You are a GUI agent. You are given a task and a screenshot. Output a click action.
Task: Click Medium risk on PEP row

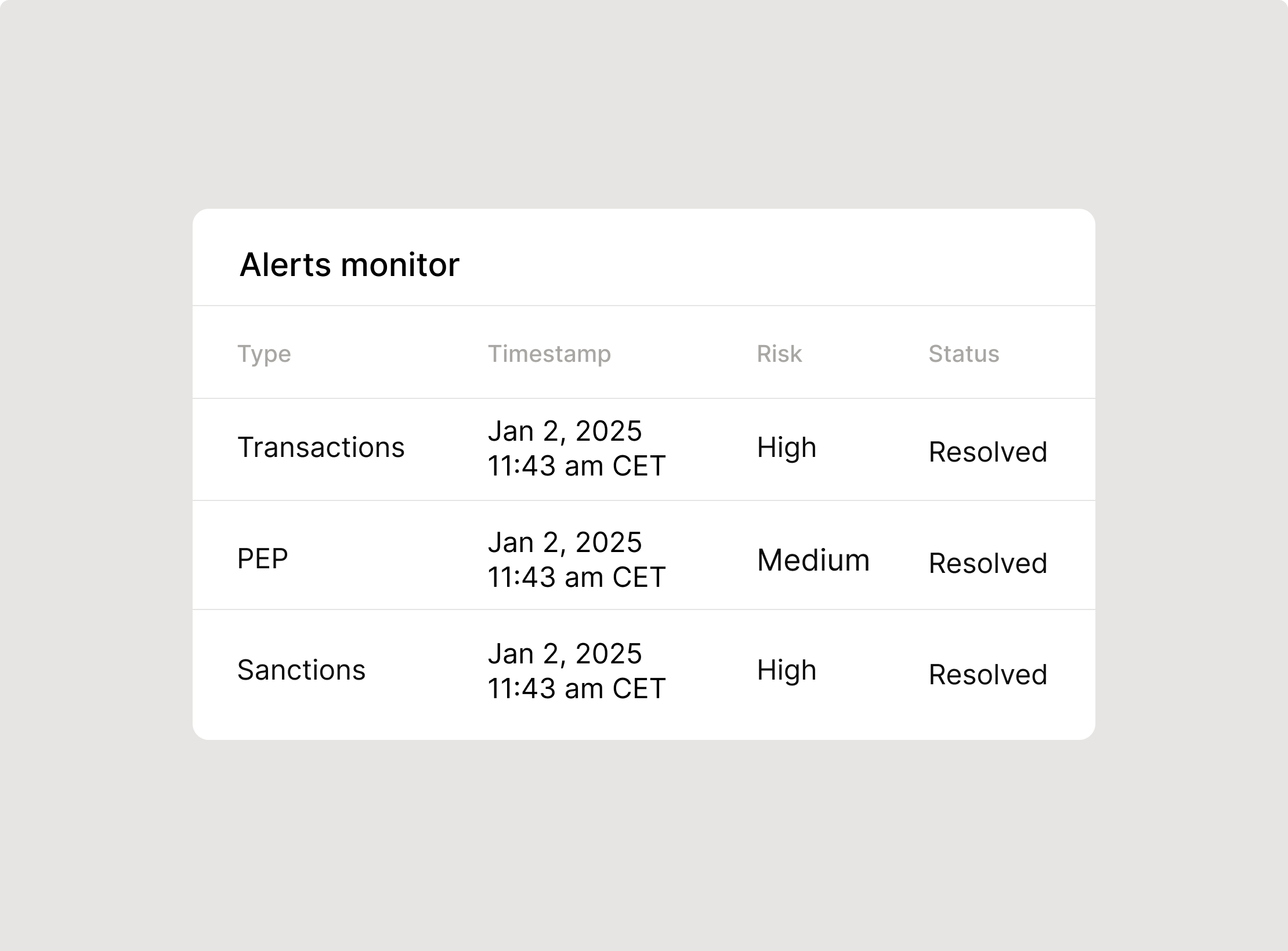pos(813,561)
